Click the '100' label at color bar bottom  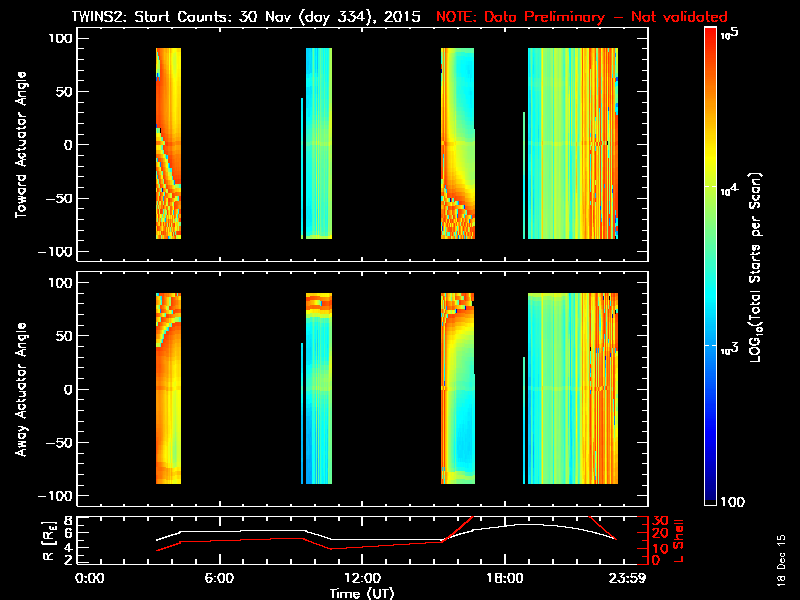pyautogui.click(x=733, y=502)
